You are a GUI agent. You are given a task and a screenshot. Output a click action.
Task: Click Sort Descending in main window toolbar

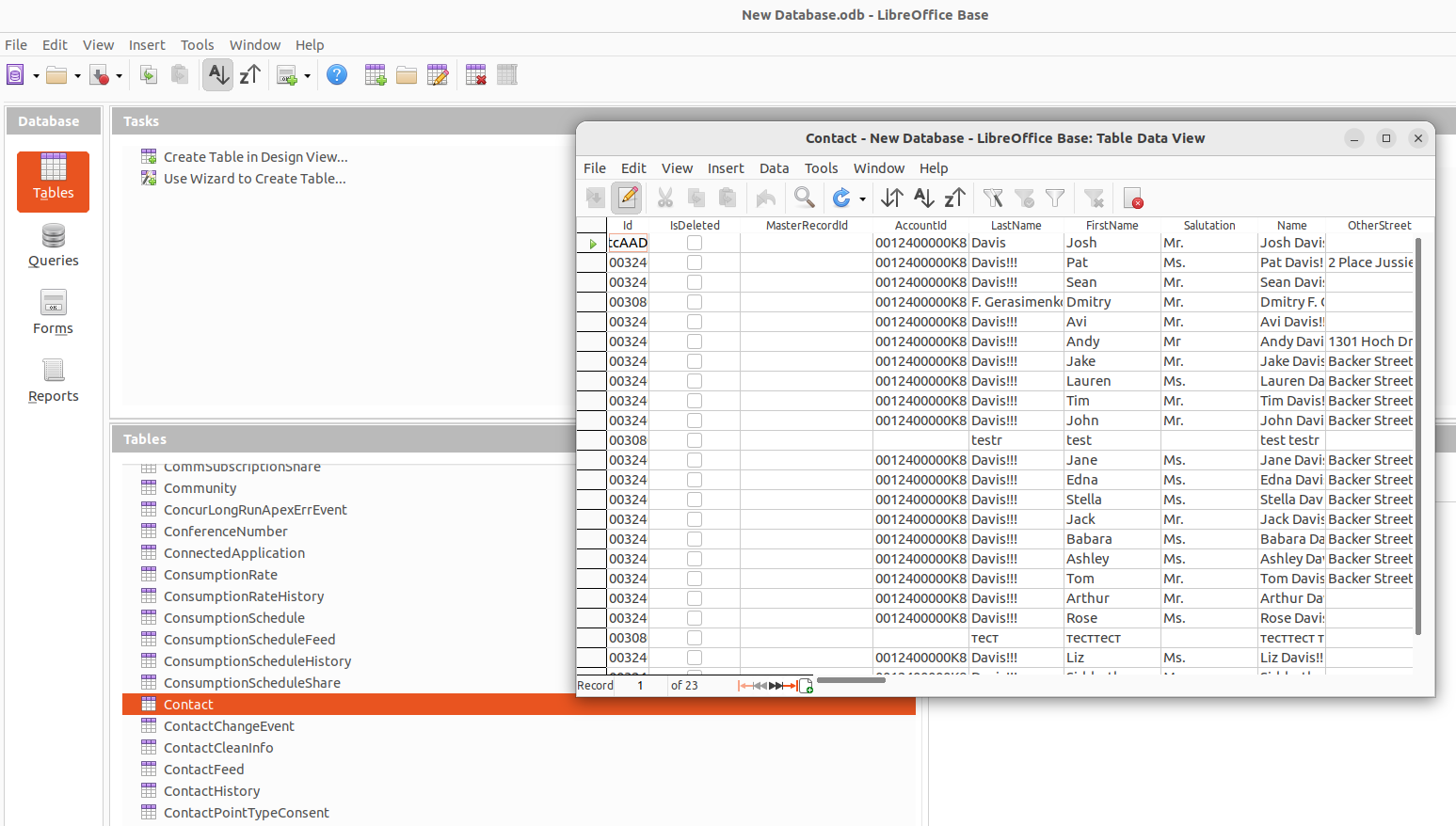click(x=250, y=75)
